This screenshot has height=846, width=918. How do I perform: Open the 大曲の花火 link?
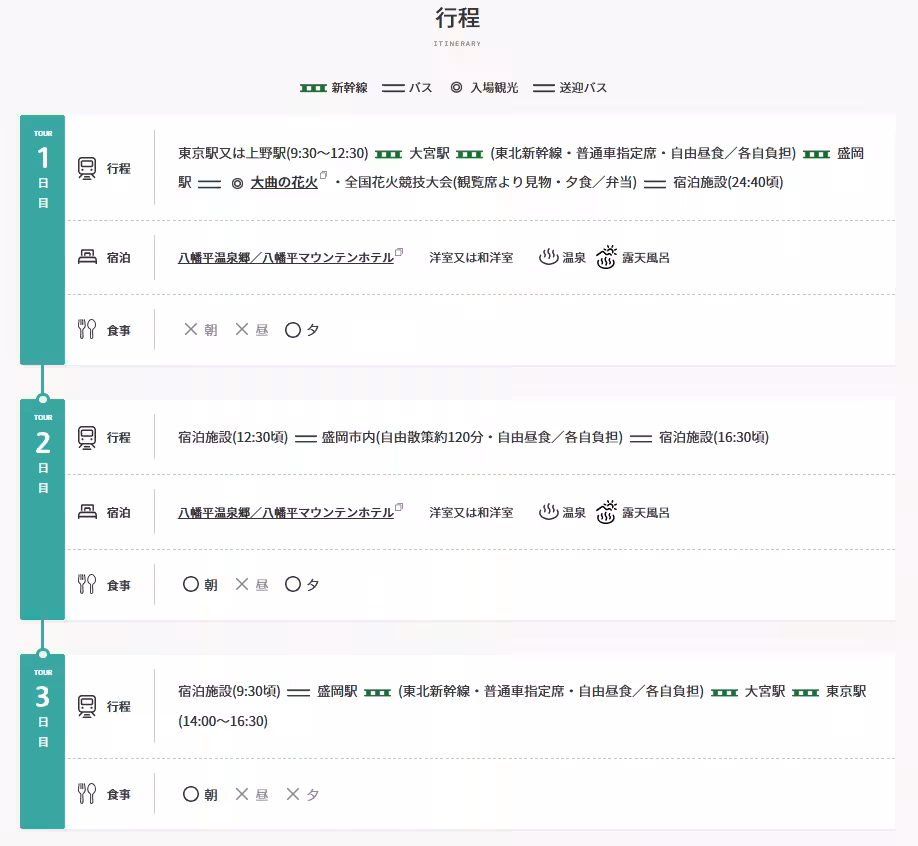[284, 183]
